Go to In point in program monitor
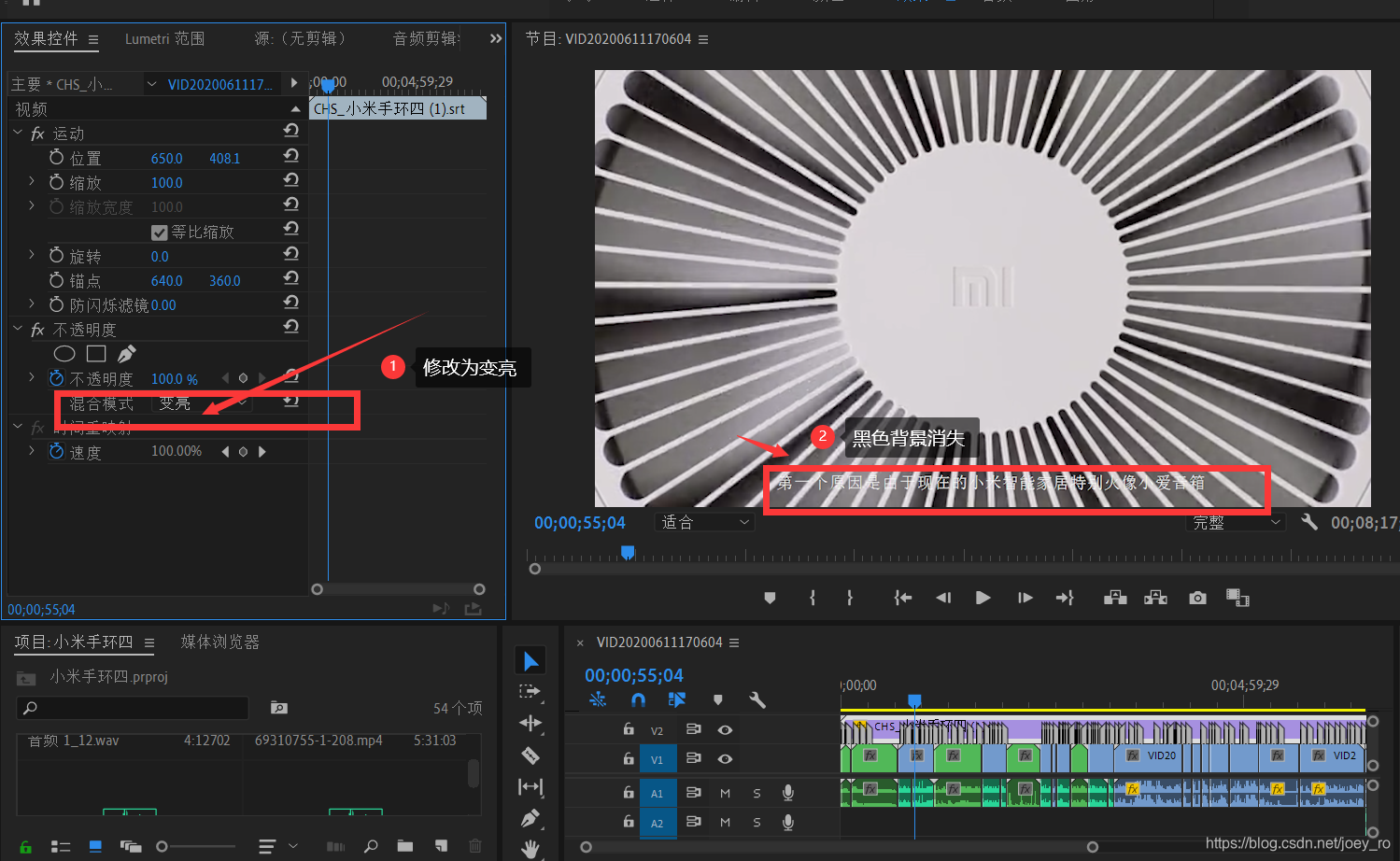The width and height of the screenshot is (1400, 861). 902,598
